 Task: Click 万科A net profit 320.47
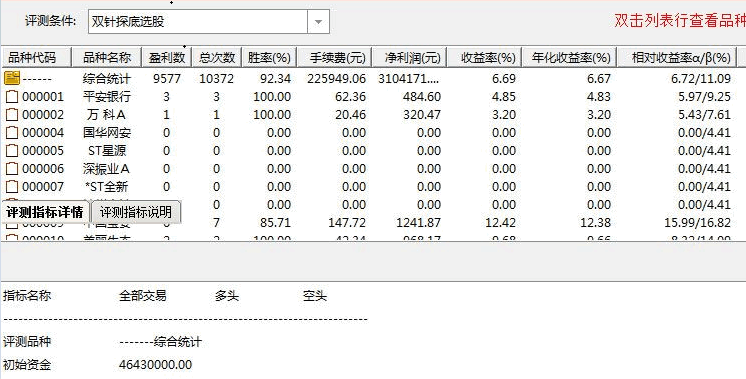pos(422,115)
